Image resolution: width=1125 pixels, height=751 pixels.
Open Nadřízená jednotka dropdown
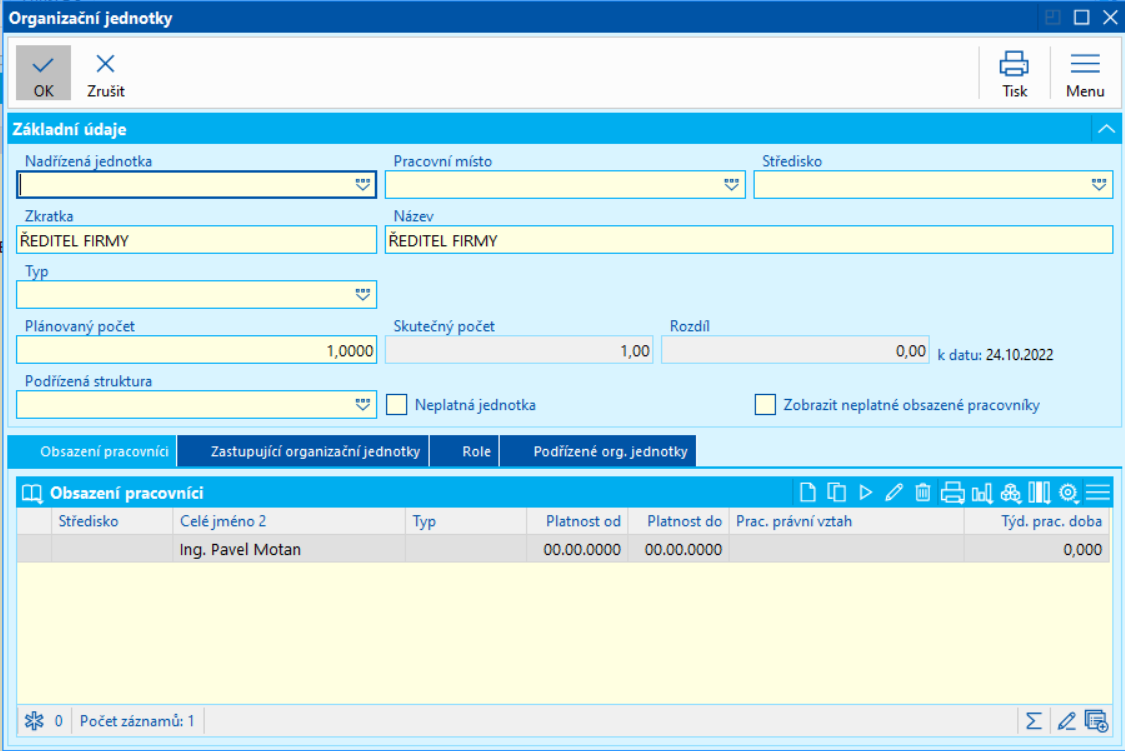(362, 184)
